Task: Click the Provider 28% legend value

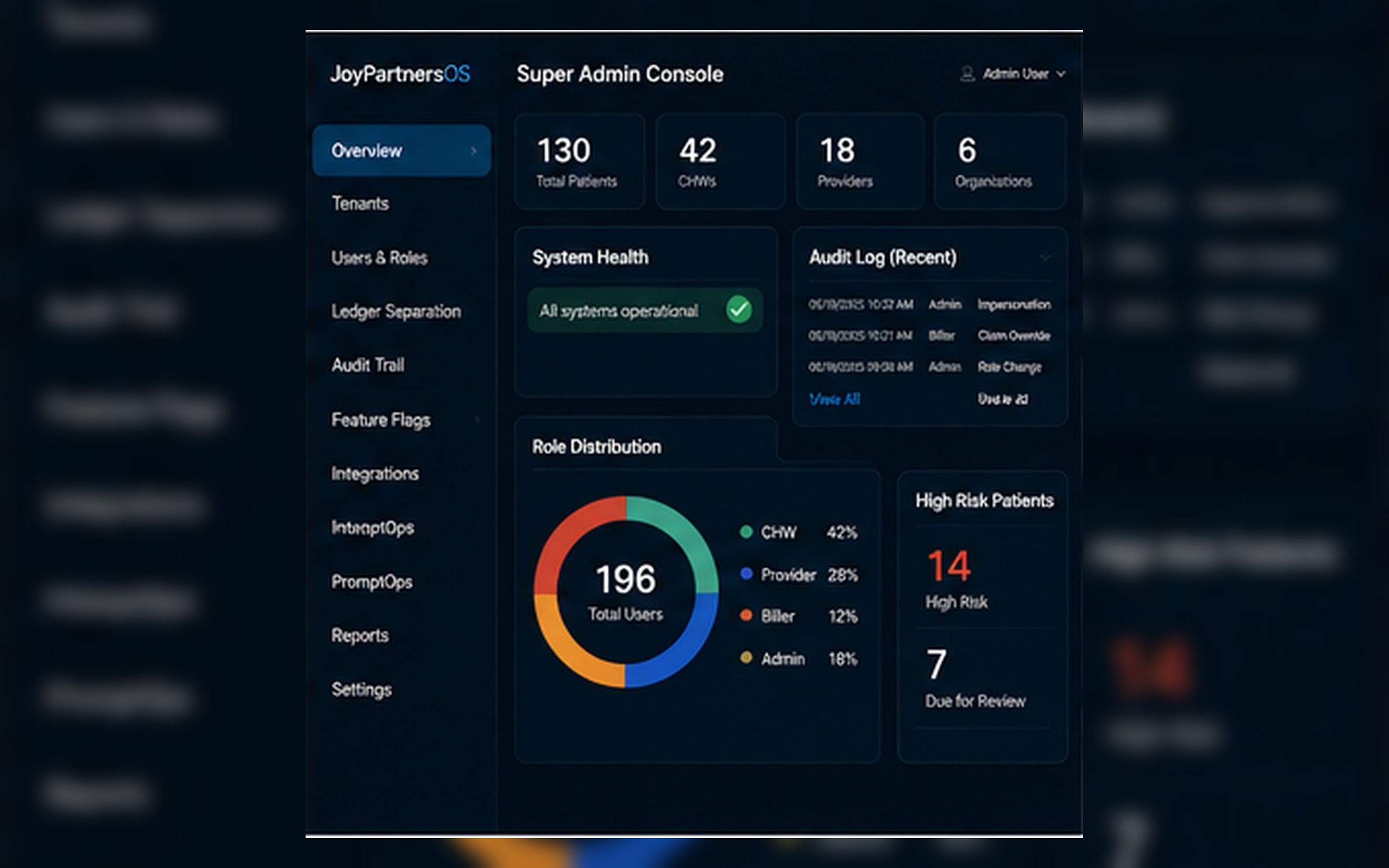Action: point(842,575)
